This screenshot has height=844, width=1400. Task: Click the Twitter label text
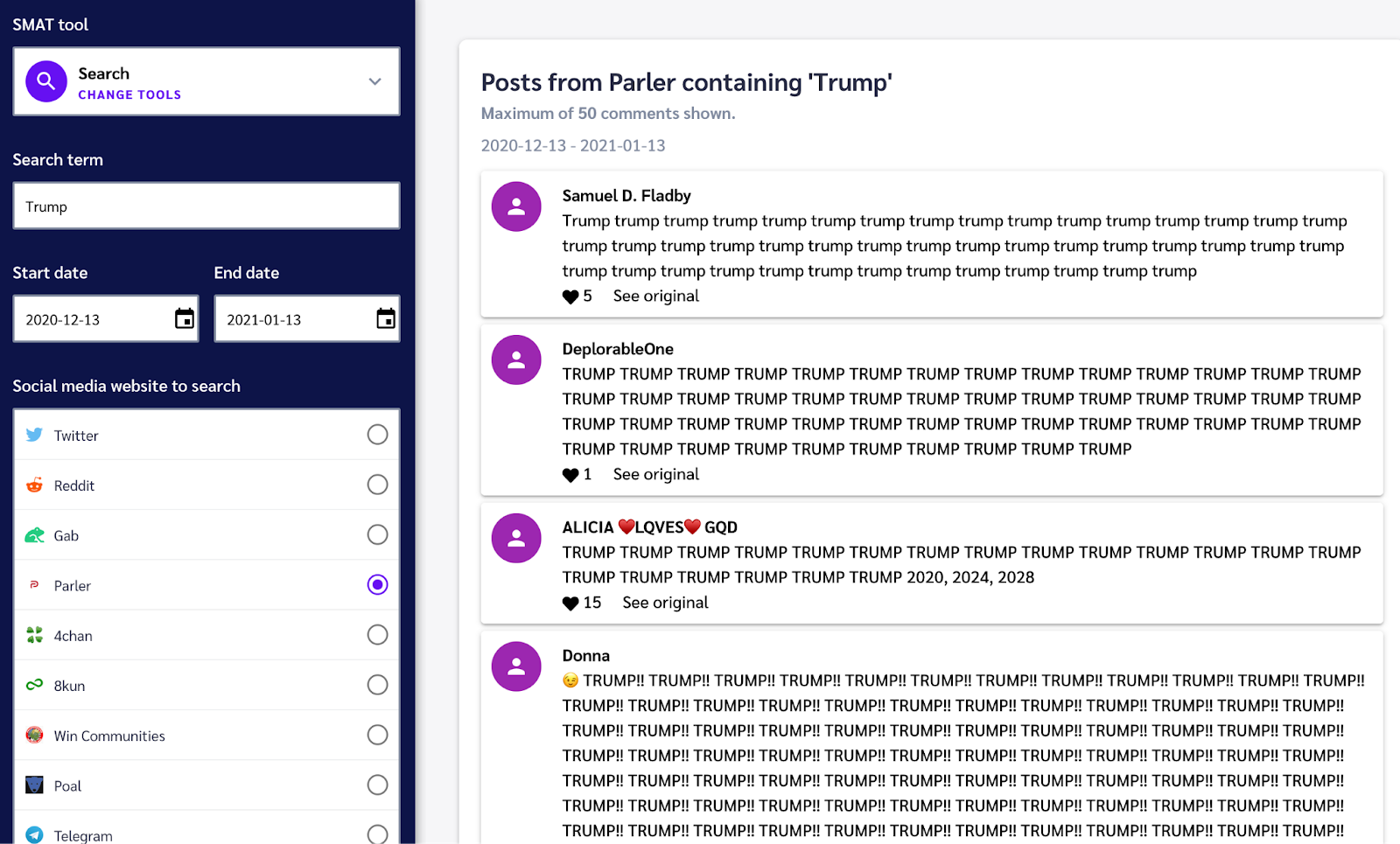76,436
